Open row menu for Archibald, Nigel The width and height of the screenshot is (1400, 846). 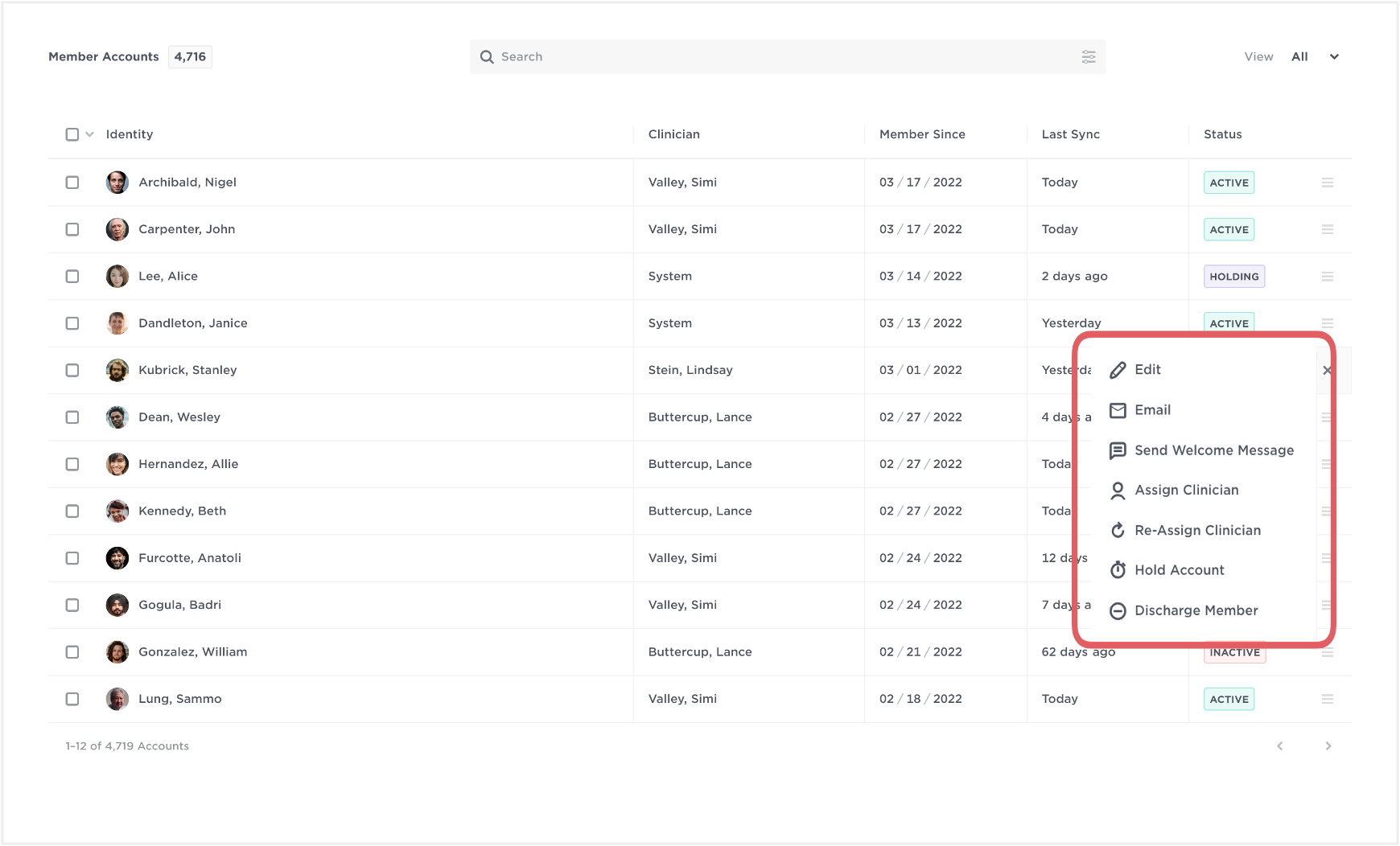tap(1327, 183)
